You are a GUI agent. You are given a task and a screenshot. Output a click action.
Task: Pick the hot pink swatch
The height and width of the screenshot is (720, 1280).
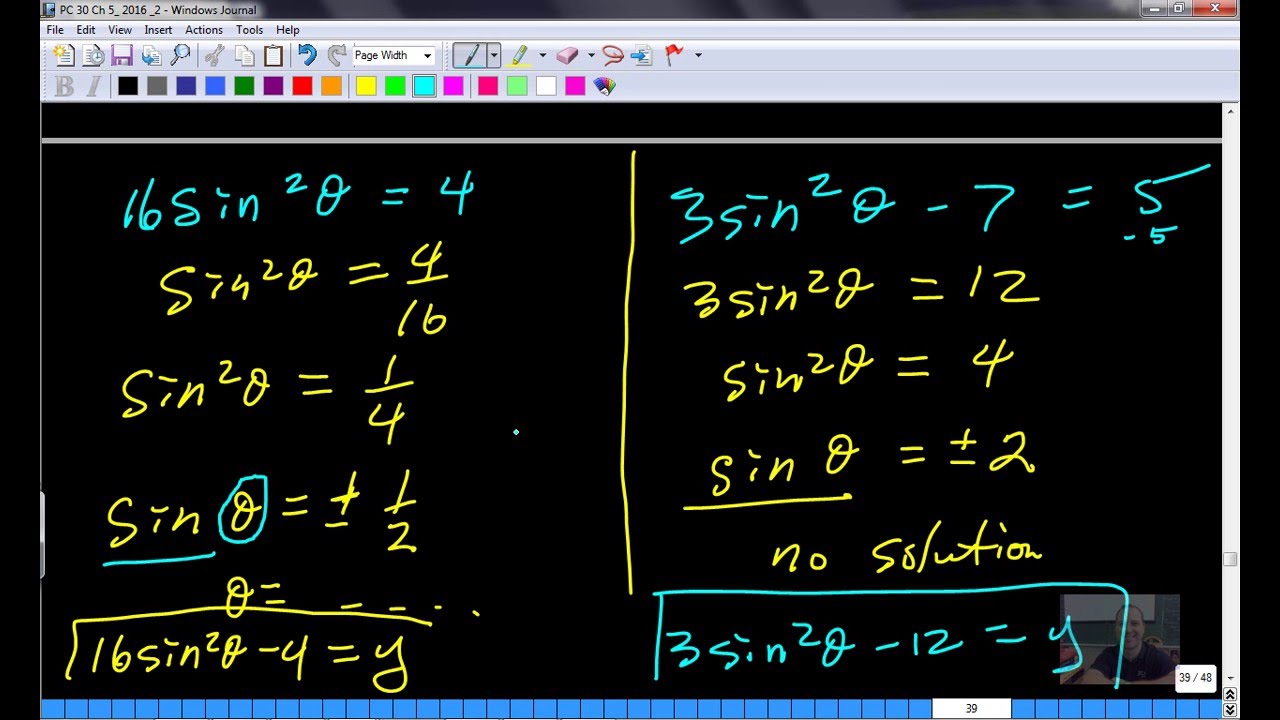click(488, 86)
